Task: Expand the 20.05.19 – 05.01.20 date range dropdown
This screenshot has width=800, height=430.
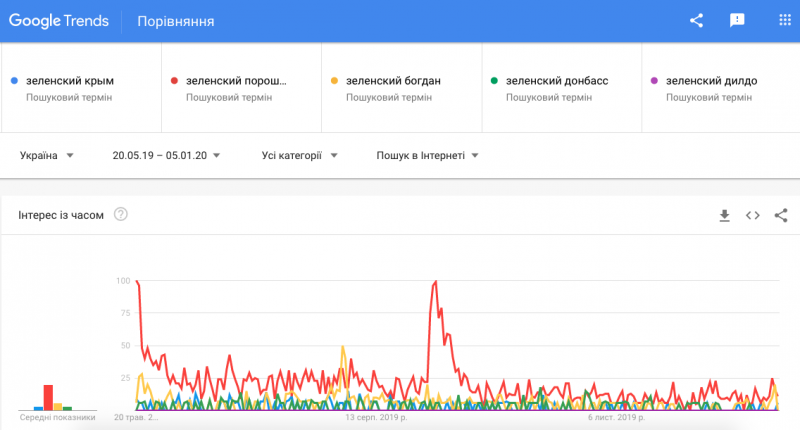Action: coord(166,155)
